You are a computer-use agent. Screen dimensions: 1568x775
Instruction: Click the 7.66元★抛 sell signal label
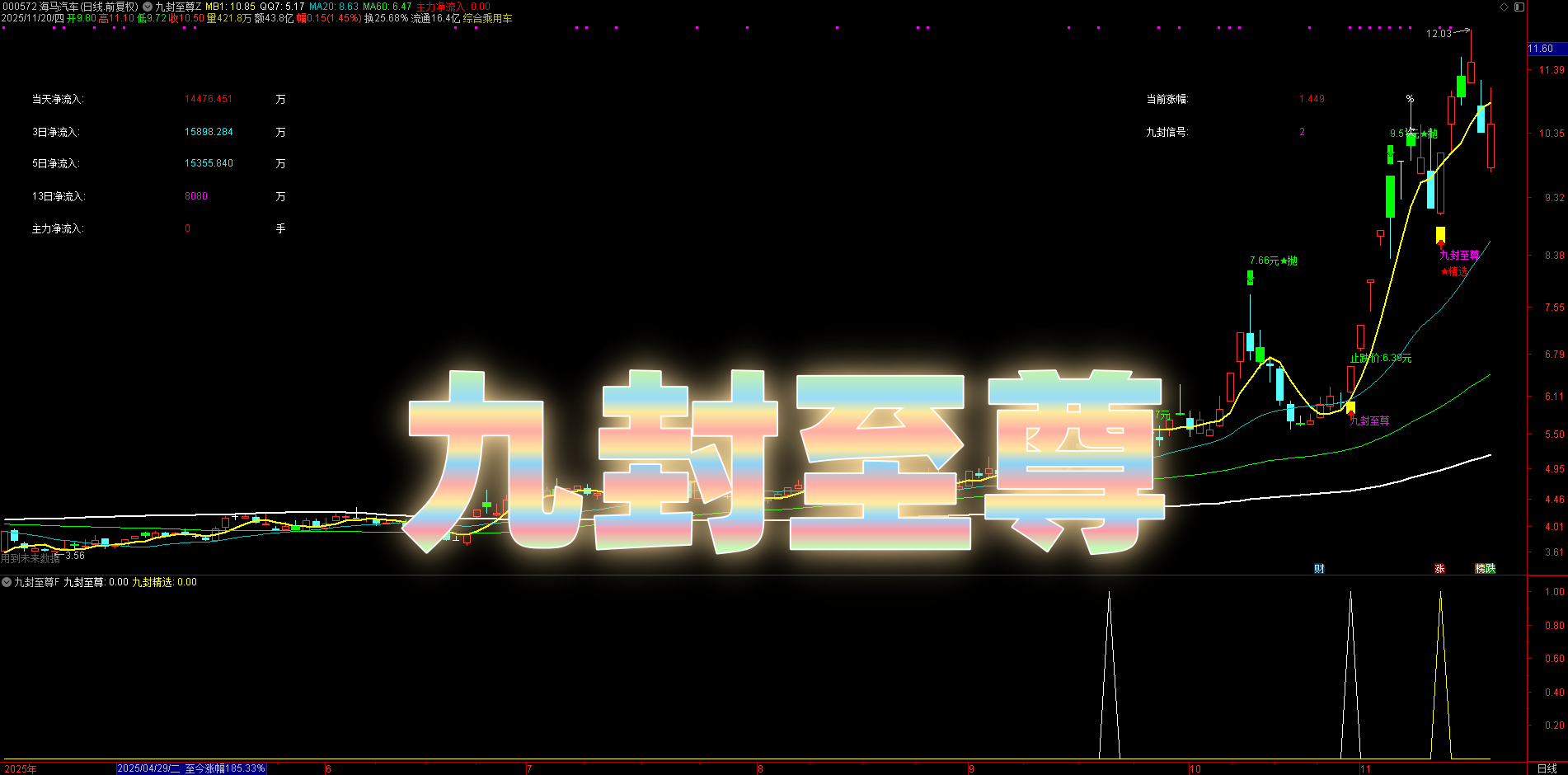point(1272,259)
